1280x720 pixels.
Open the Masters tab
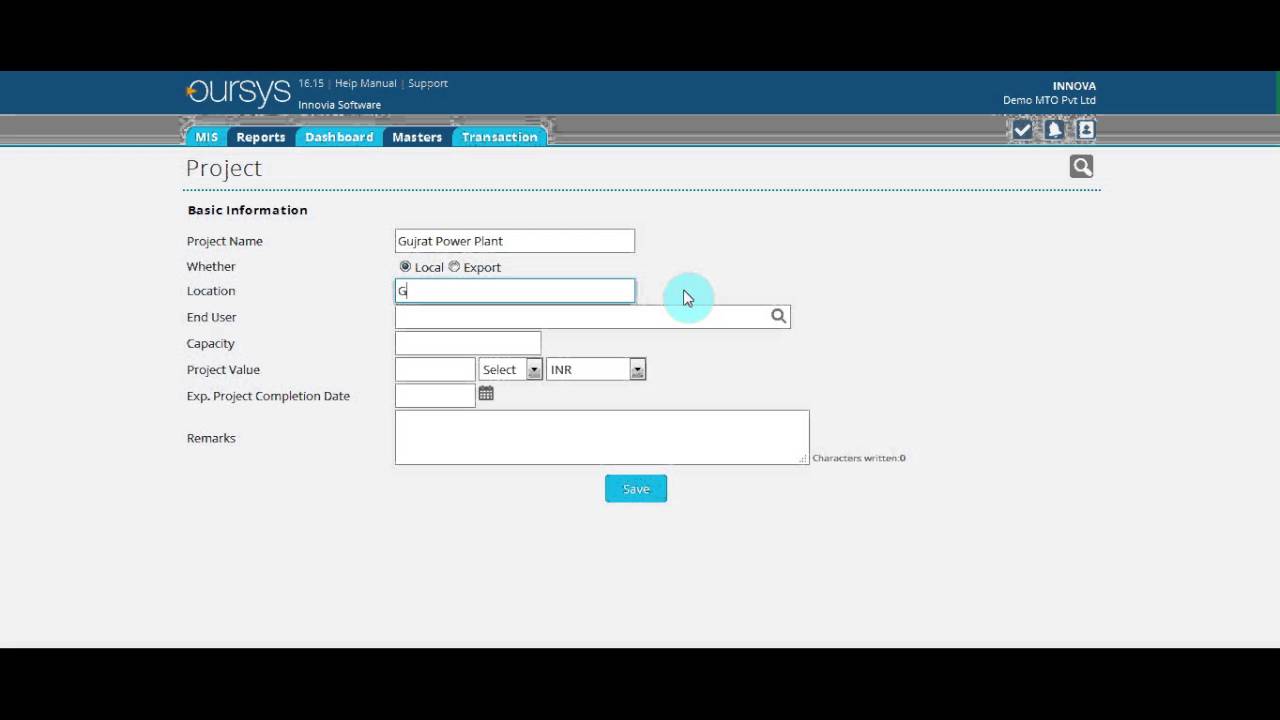click(417, 137)
